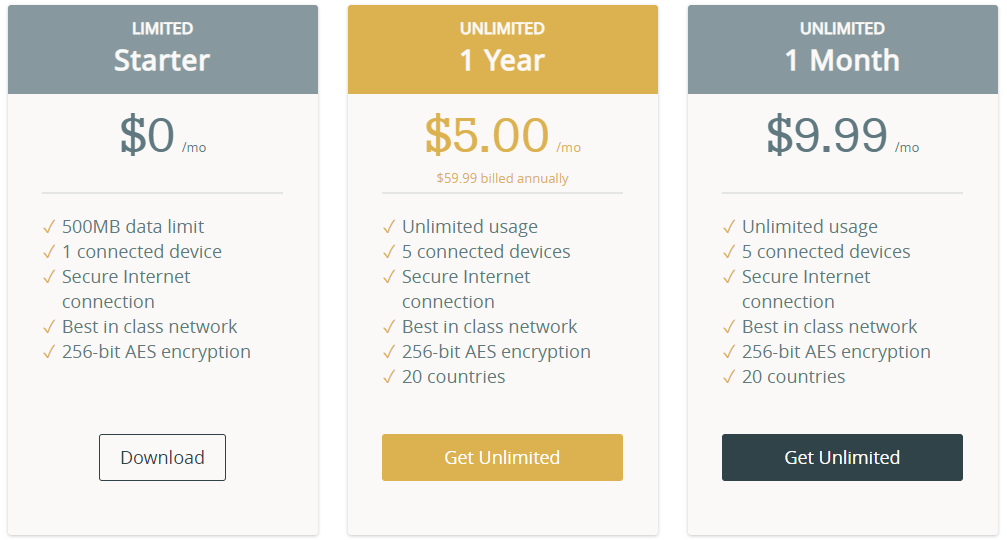Screen dimensions: 1007x540
Task: Click Secure Internet connection text in Starter plan
Action: pyautogui.click(x=126, y=289)
